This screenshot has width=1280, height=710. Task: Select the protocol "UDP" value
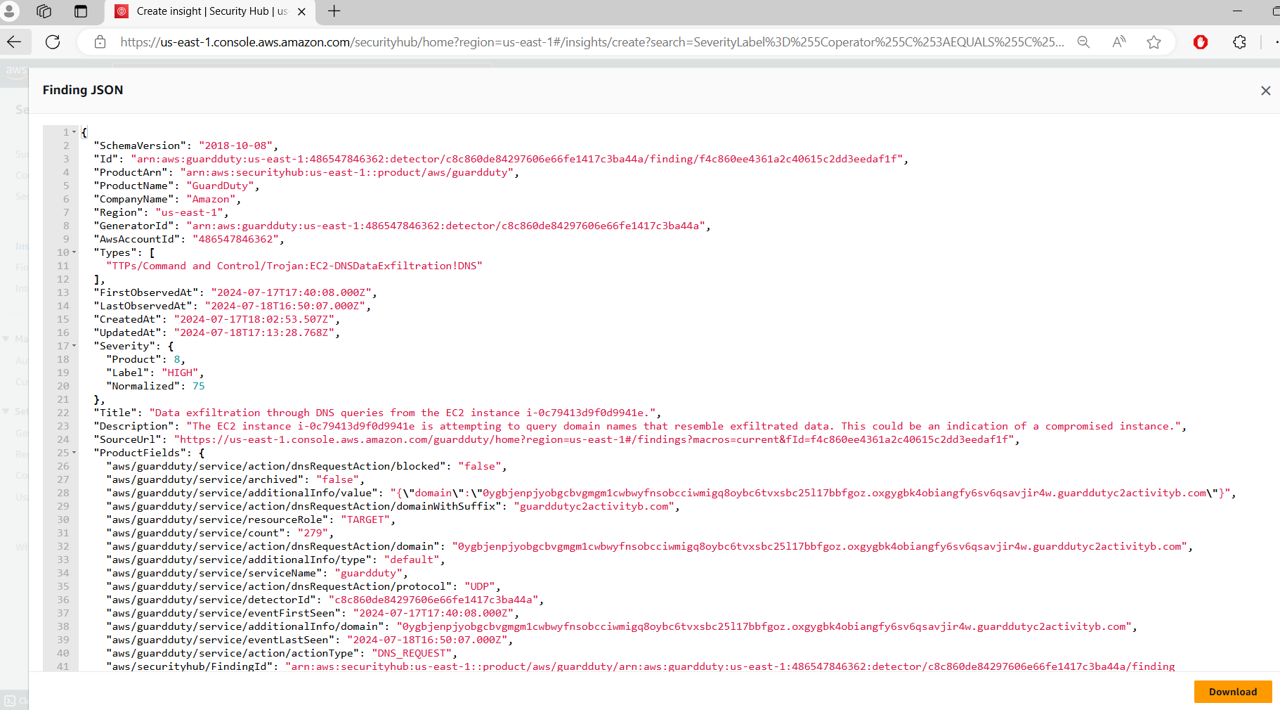(x=481, y=586)
